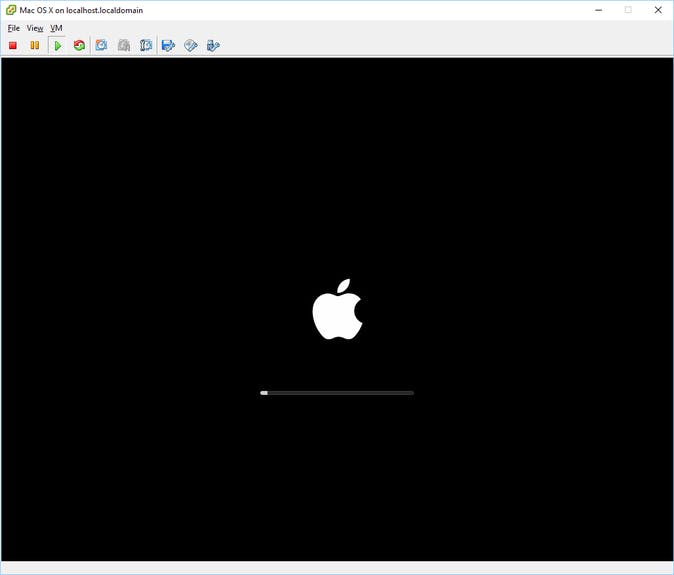The height and width of the screenshot is (575, 674).
Task: Open the File menu
Action: tap(14, 28)
